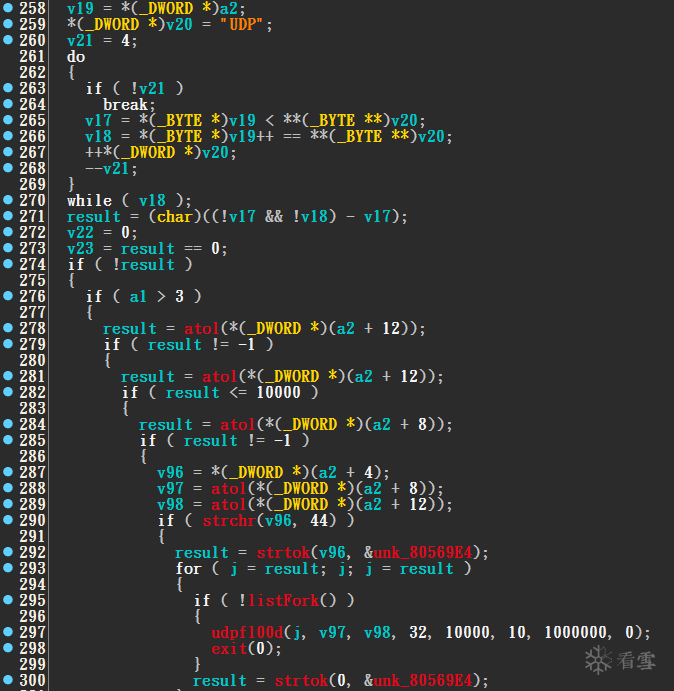Toggle the breakpoint dot on line 258
Screen dimensions: 674x691
[7, 7]
